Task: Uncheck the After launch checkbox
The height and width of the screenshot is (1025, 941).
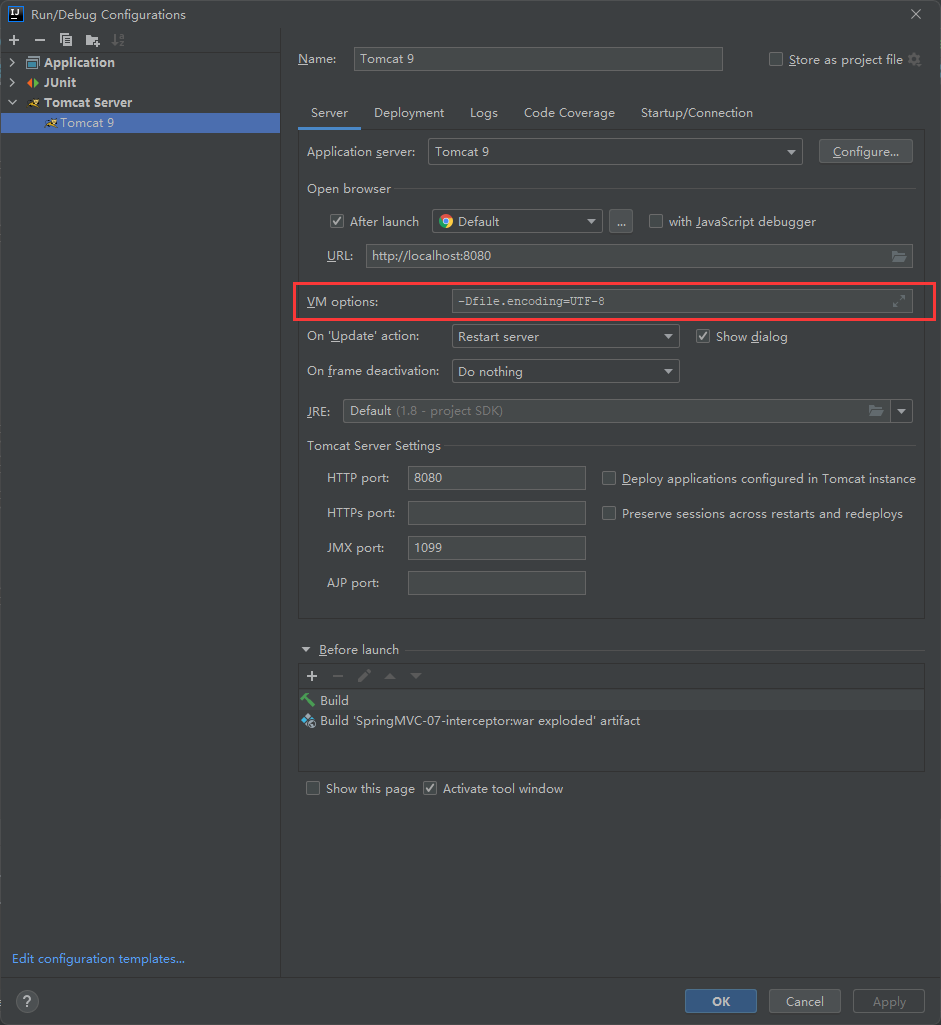Action: [x=337, y=222]
